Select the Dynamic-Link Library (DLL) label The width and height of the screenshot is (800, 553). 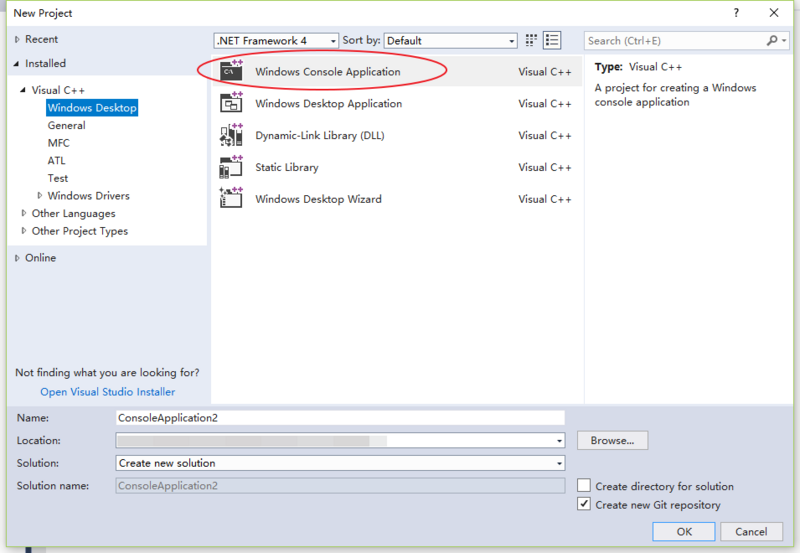click(320, 136)
